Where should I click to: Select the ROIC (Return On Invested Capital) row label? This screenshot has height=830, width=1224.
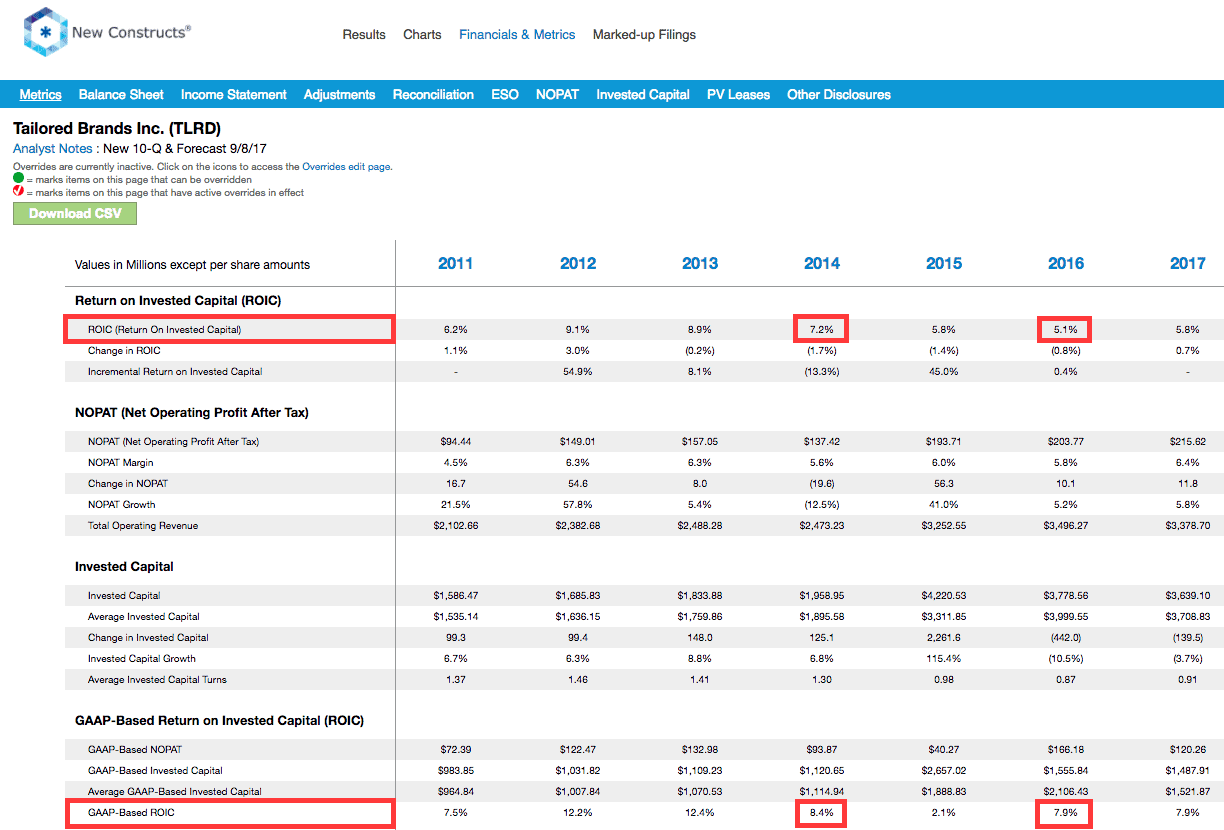(164, 329)
